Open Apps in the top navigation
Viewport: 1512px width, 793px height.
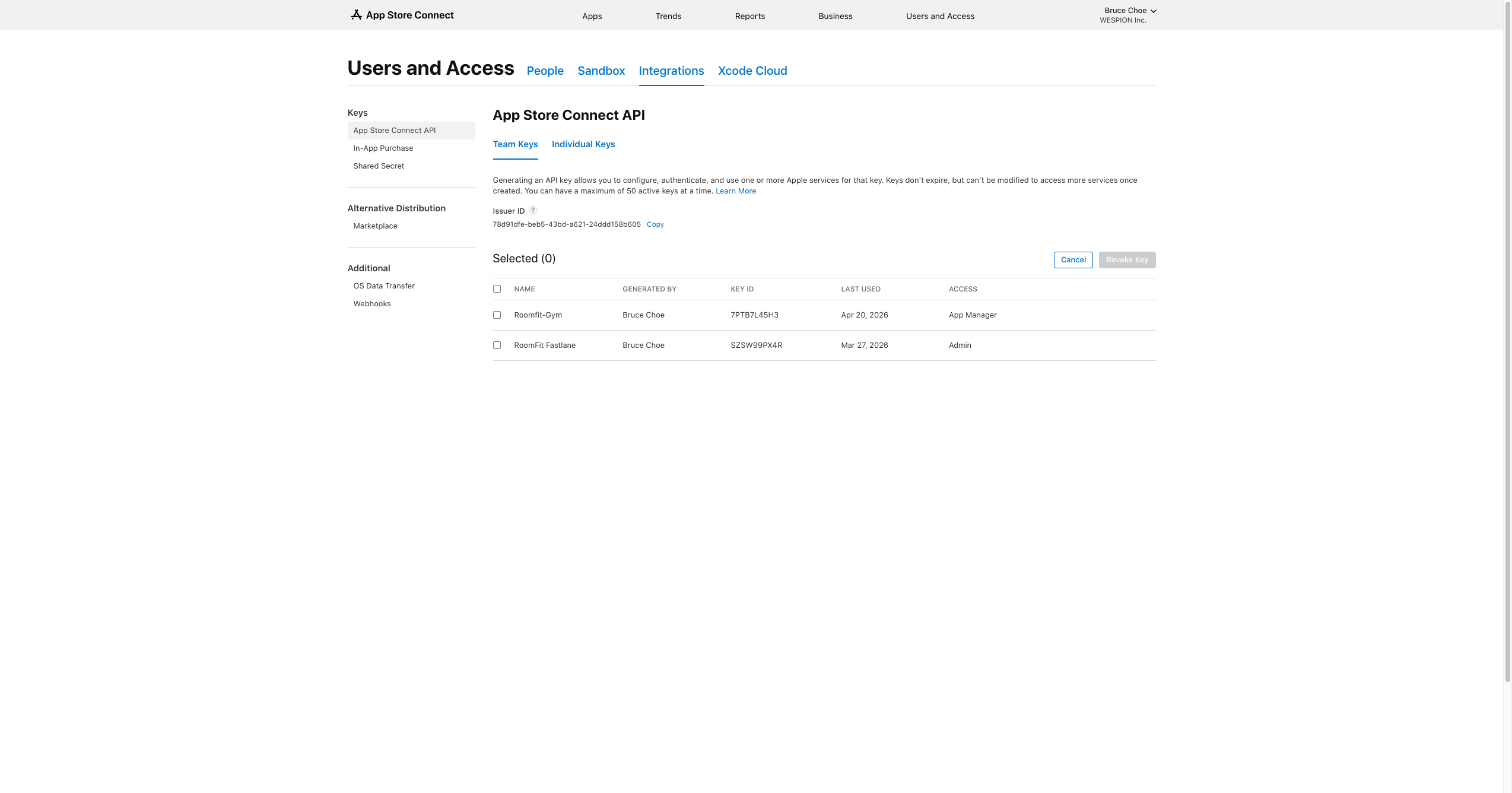click(592, 16)
